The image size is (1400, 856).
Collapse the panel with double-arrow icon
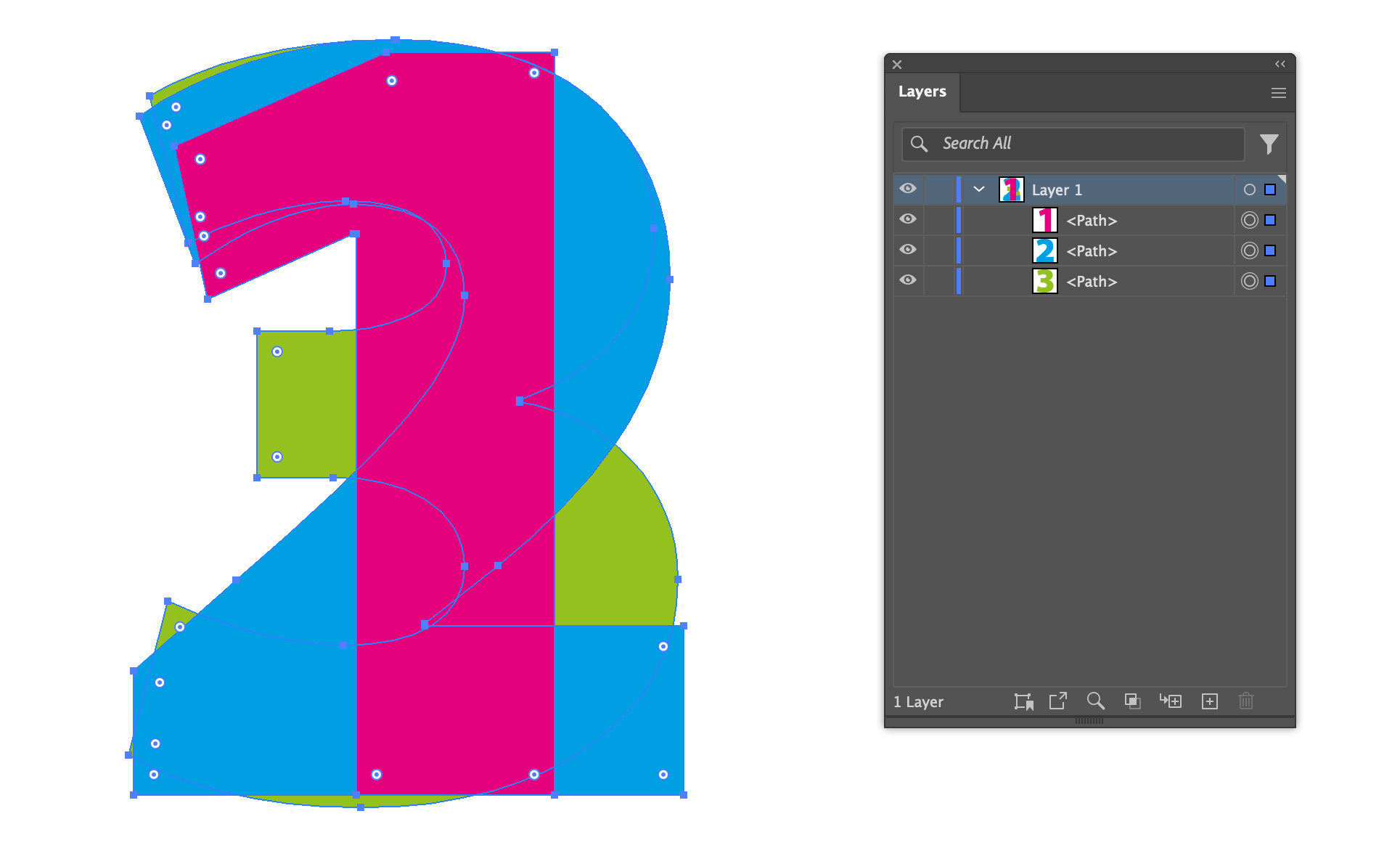(x=1280, y=64)
